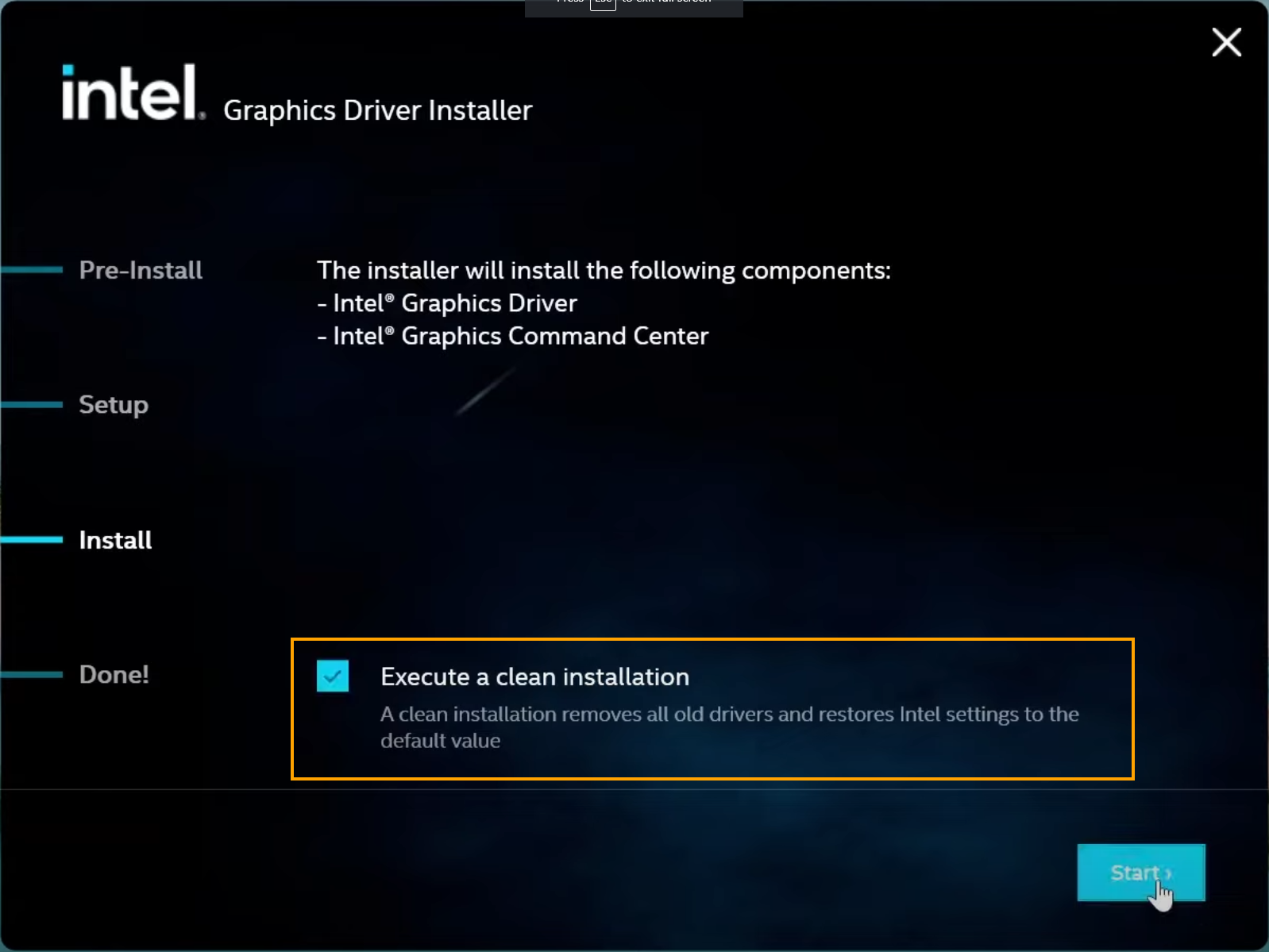
Task: Select the Pre-Install step label
Action: pyautogui.click(x=141, y=270)
